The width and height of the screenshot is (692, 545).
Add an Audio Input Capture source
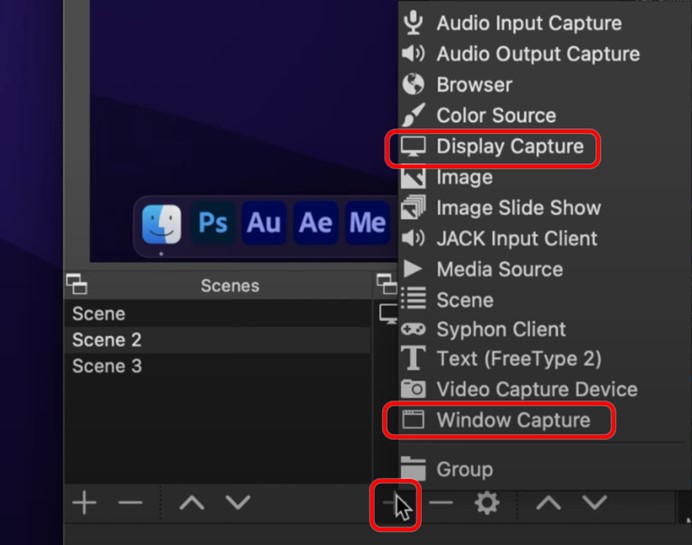pos(528,23)
